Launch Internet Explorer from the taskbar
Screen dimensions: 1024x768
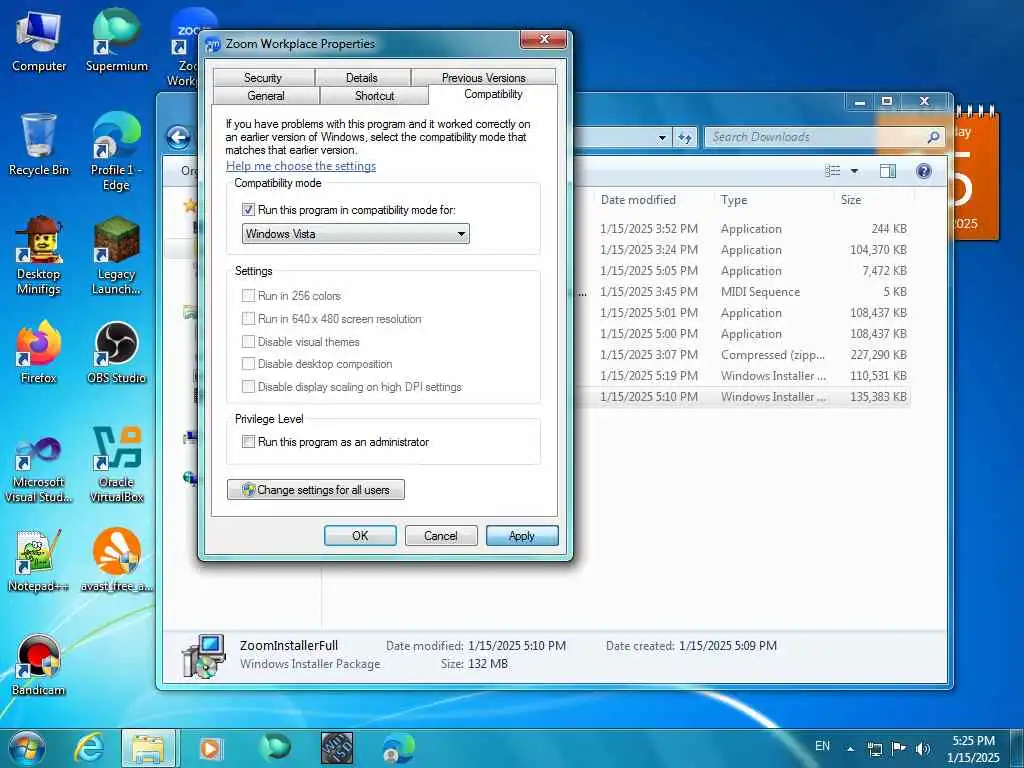(89, 748)
